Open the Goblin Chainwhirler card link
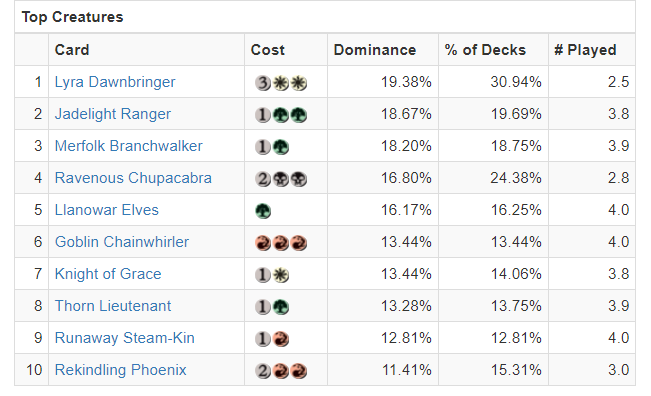Image resolution: width=651 pixels, height=396 pixels. tap(122, 242)
